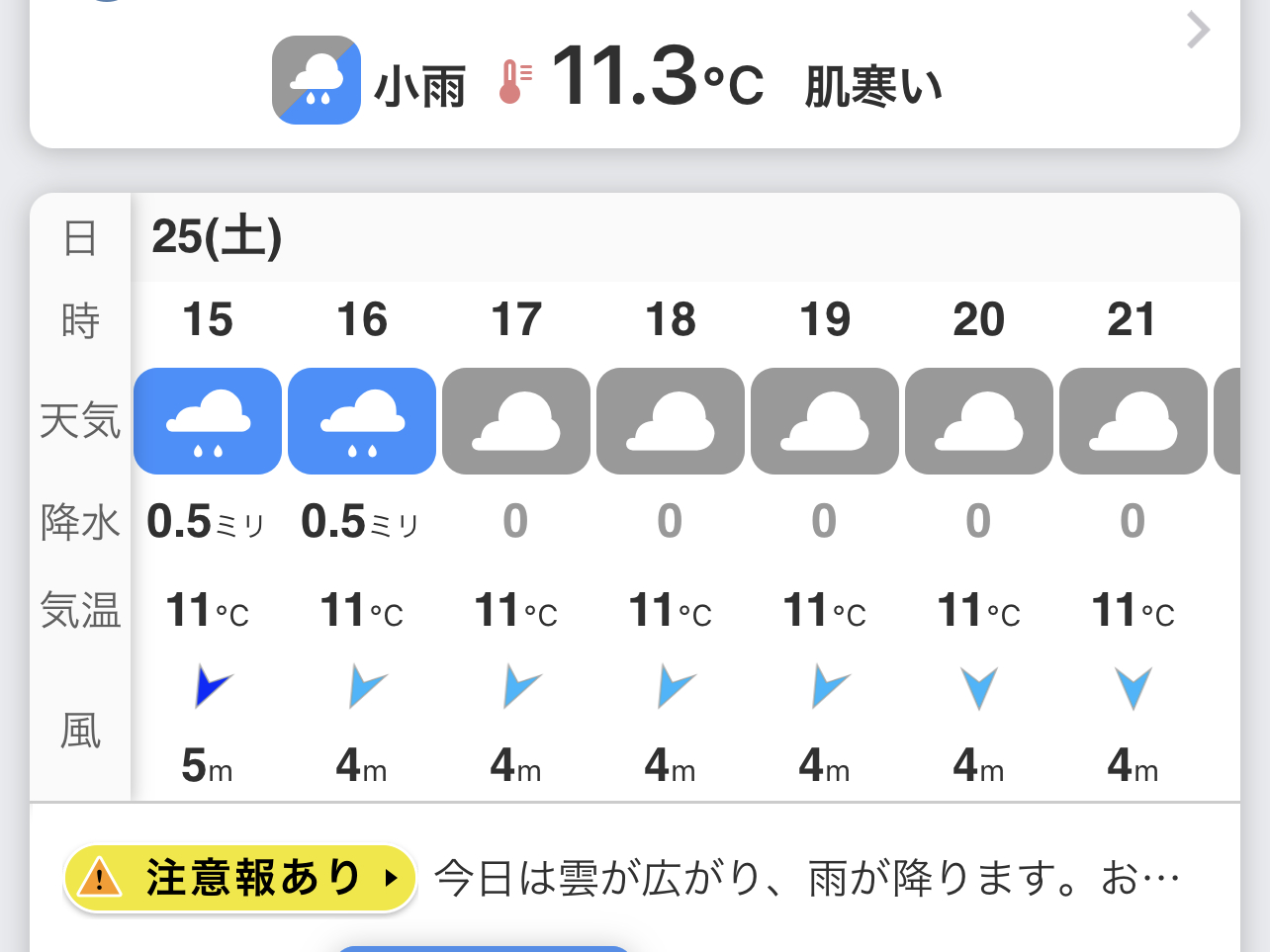Viewport: 1270px width, 952px height.
Task: Select the rain cloud icon for 15時
Action: pyautogui.click(x=208, y=421)
